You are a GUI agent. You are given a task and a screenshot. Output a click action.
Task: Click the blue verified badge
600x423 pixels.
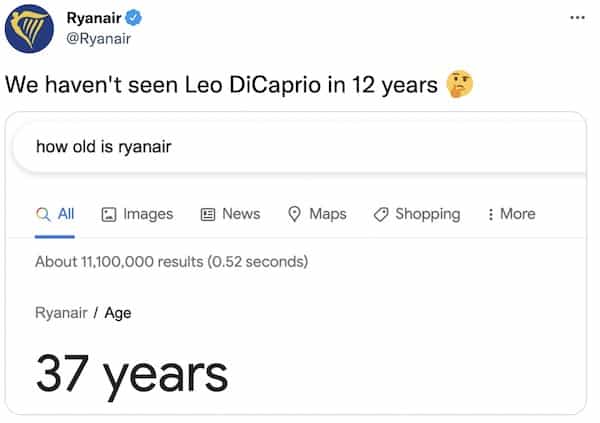pos(134,18)
